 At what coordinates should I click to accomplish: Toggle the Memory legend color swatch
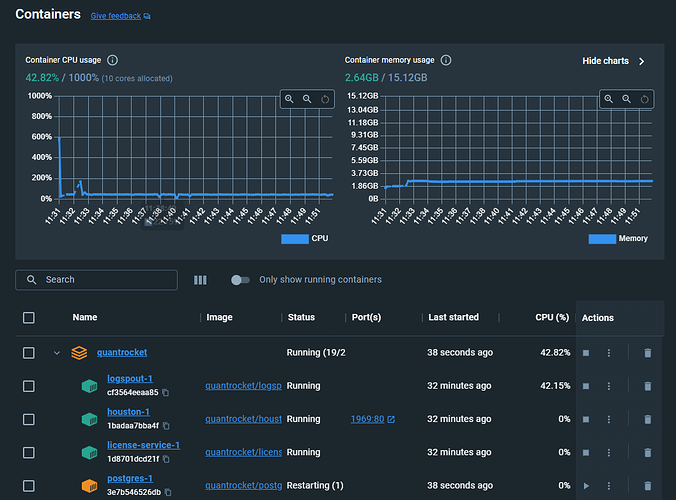pos(602,239)
